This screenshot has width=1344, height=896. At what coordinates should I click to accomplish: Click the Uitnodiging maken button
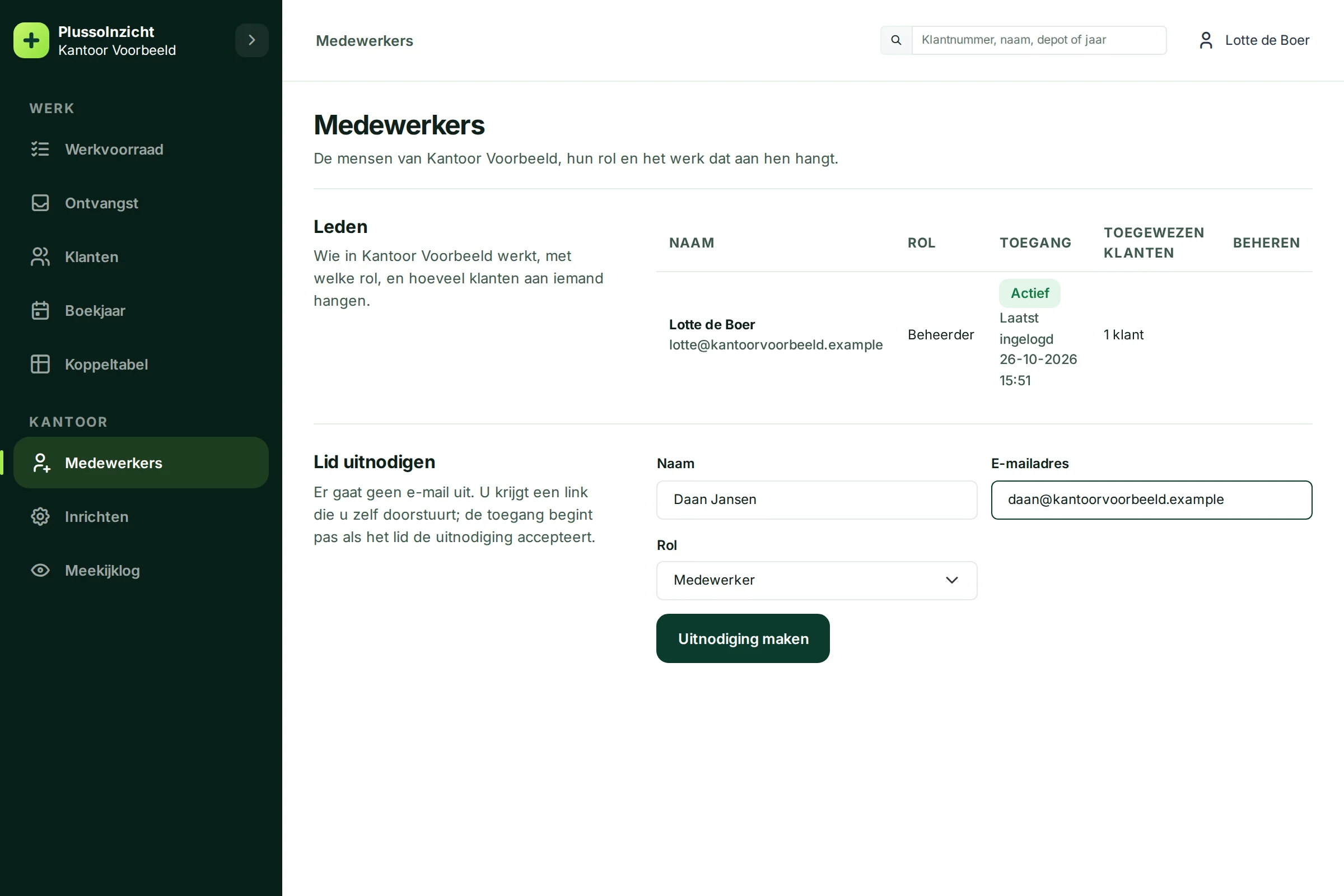coord(743,638)
